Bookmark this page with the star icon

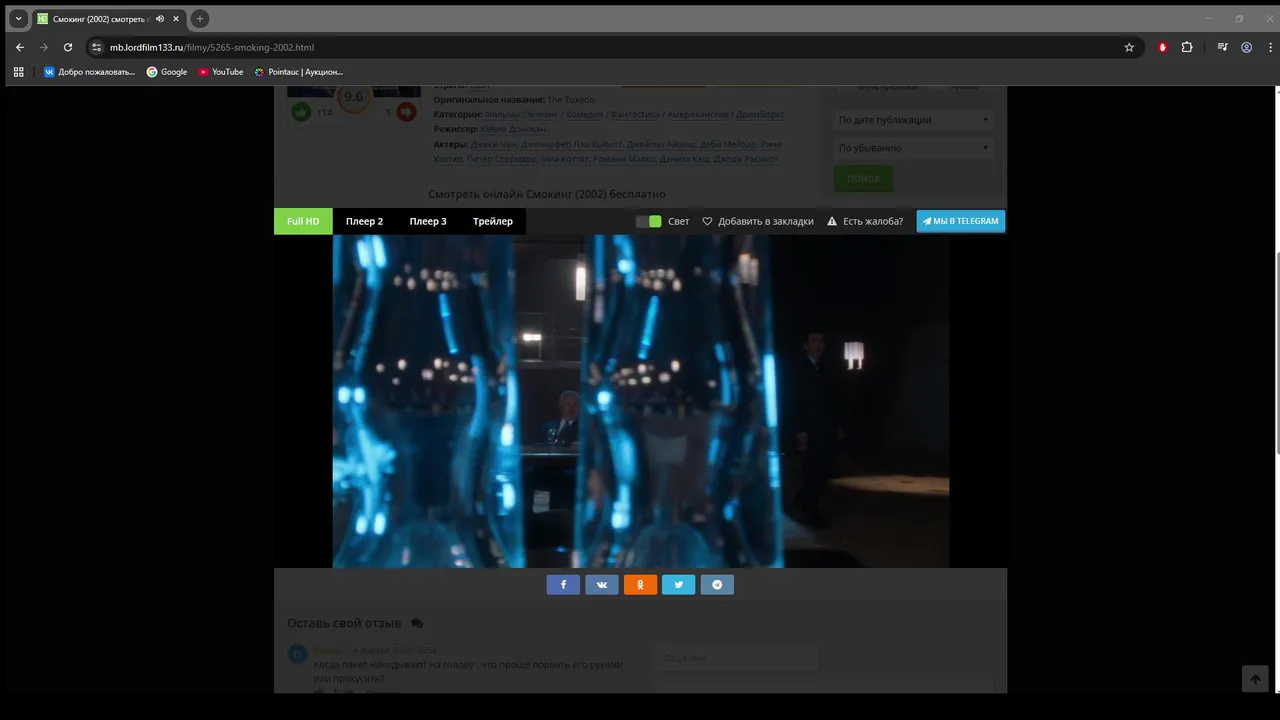click(1129, 47)
